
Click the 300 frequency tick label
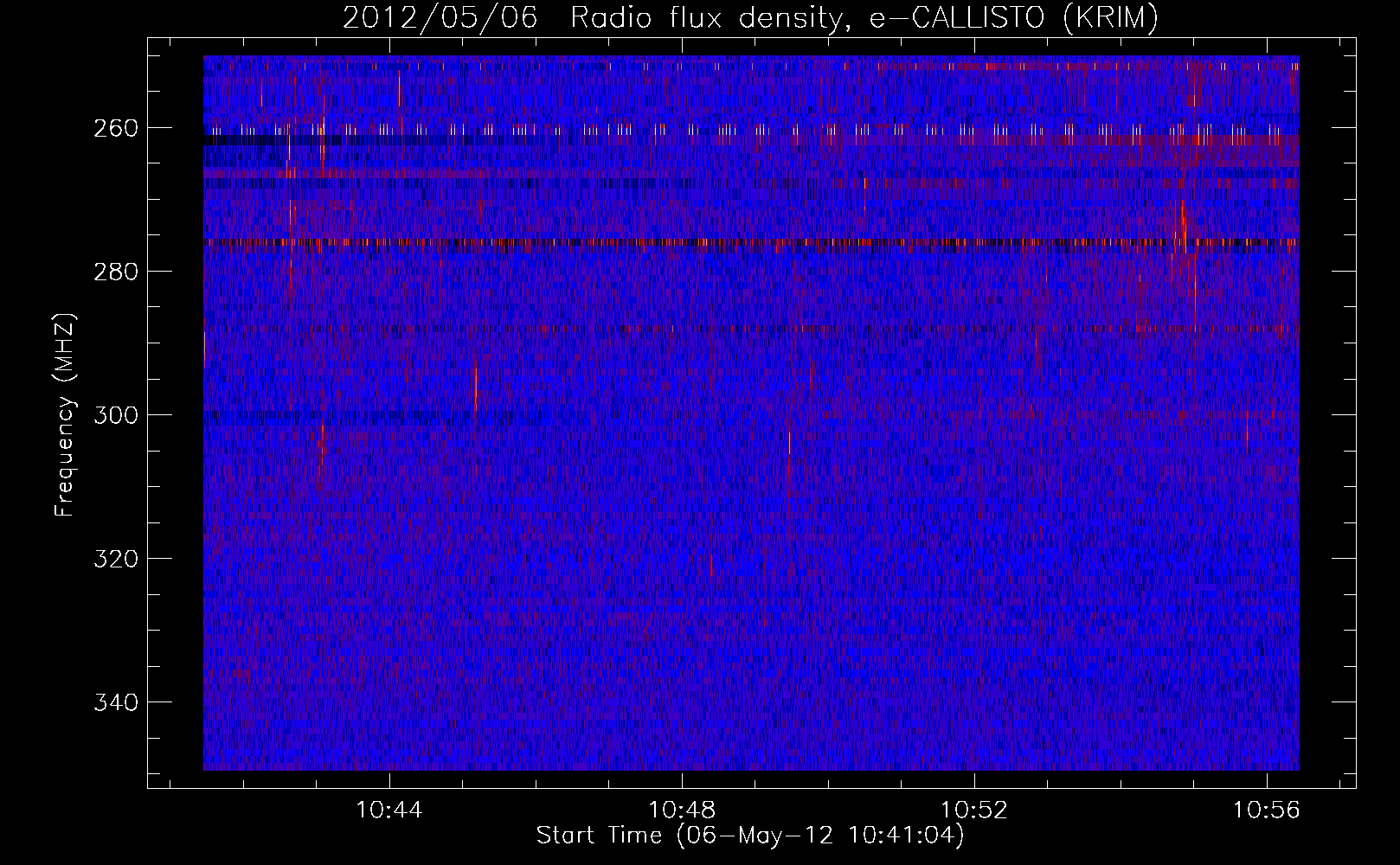(115, 415)
